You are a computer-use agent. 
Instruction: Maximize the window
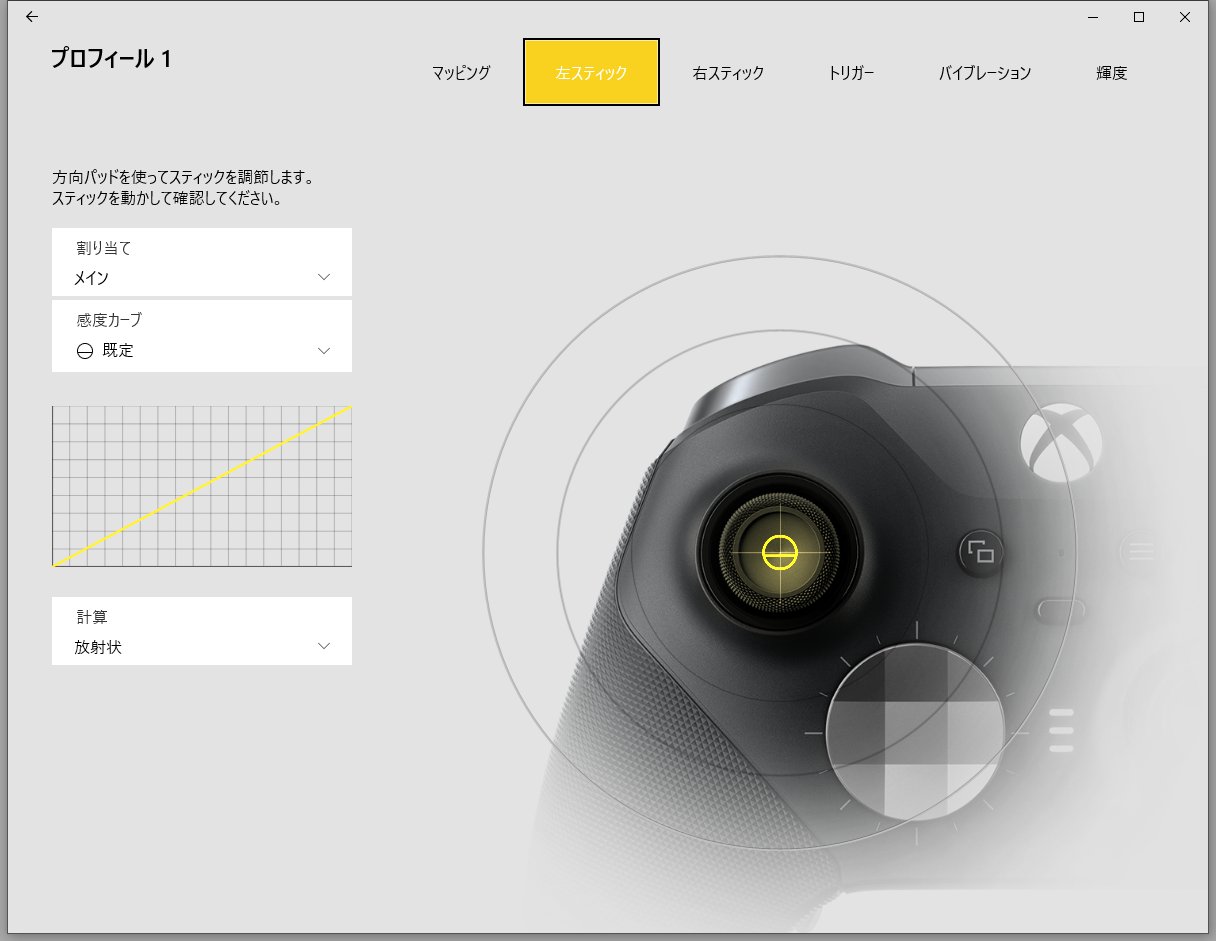(x=1139, y=17)
